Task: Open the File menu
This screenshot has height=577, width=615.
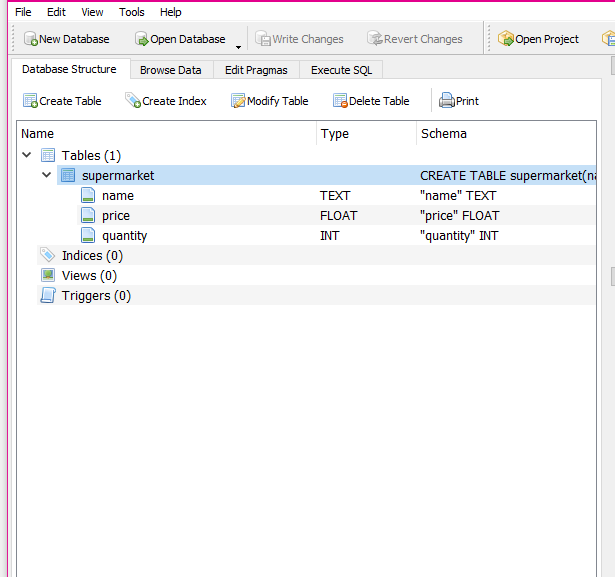Action: click(23, 12)
